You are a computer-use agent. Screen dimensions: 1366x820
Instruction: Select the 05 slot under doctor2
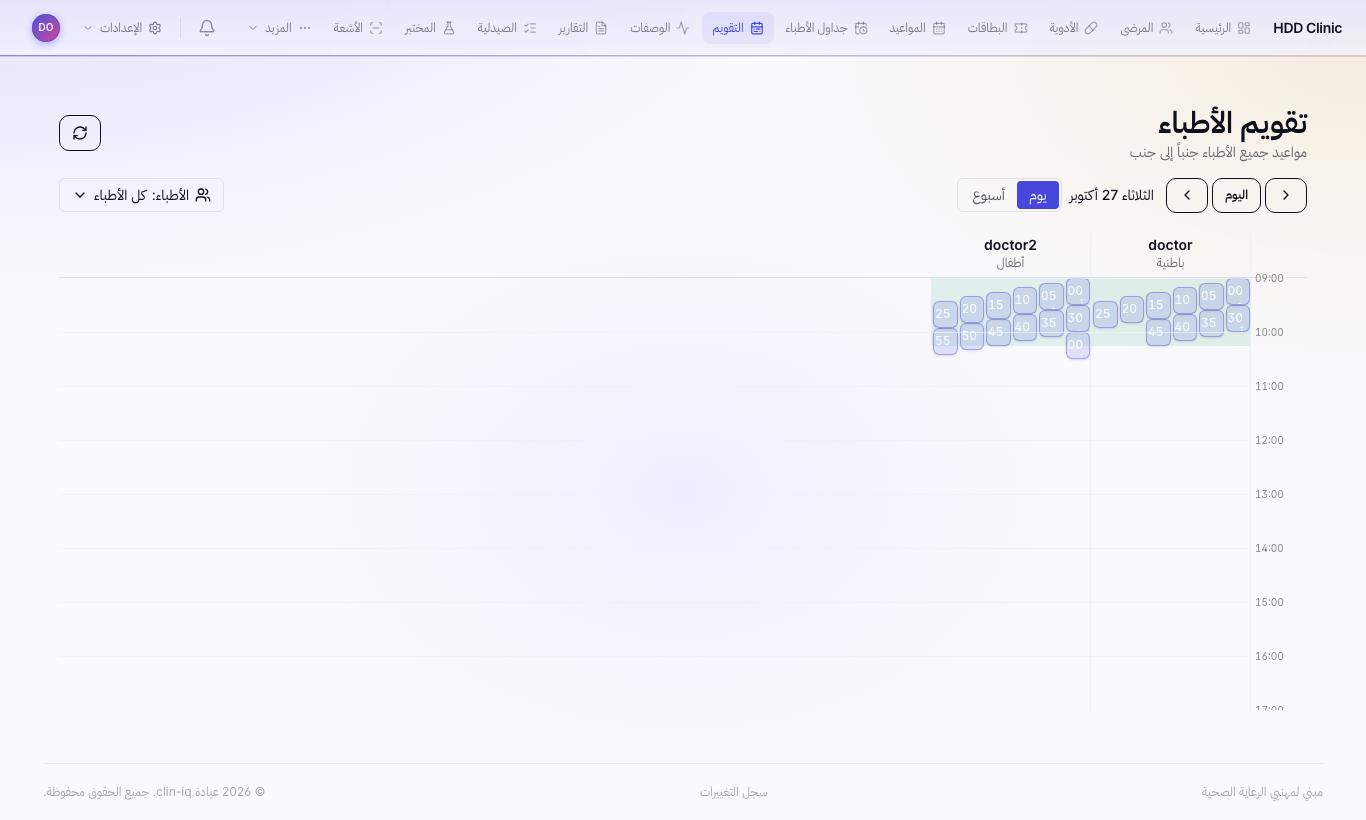[1050, 296]
